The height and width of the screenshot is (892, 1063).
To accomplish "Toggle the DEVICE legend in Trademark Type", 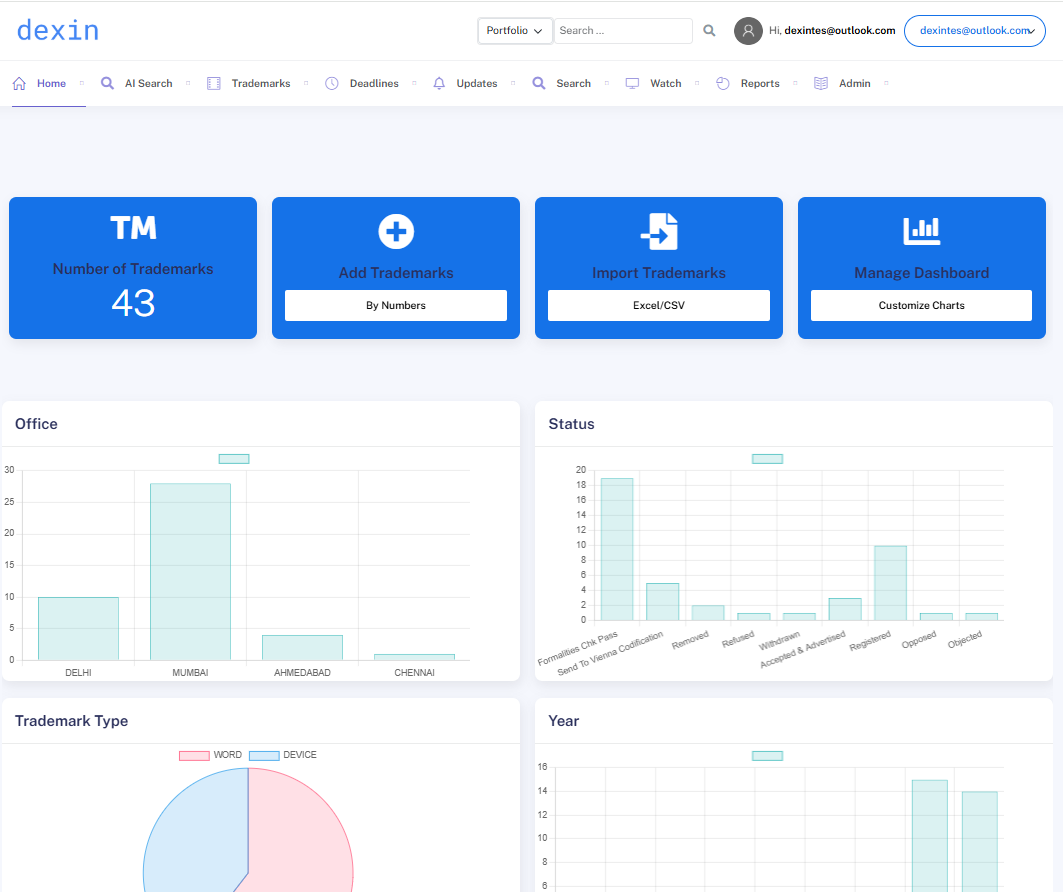I will pos(283,755).
